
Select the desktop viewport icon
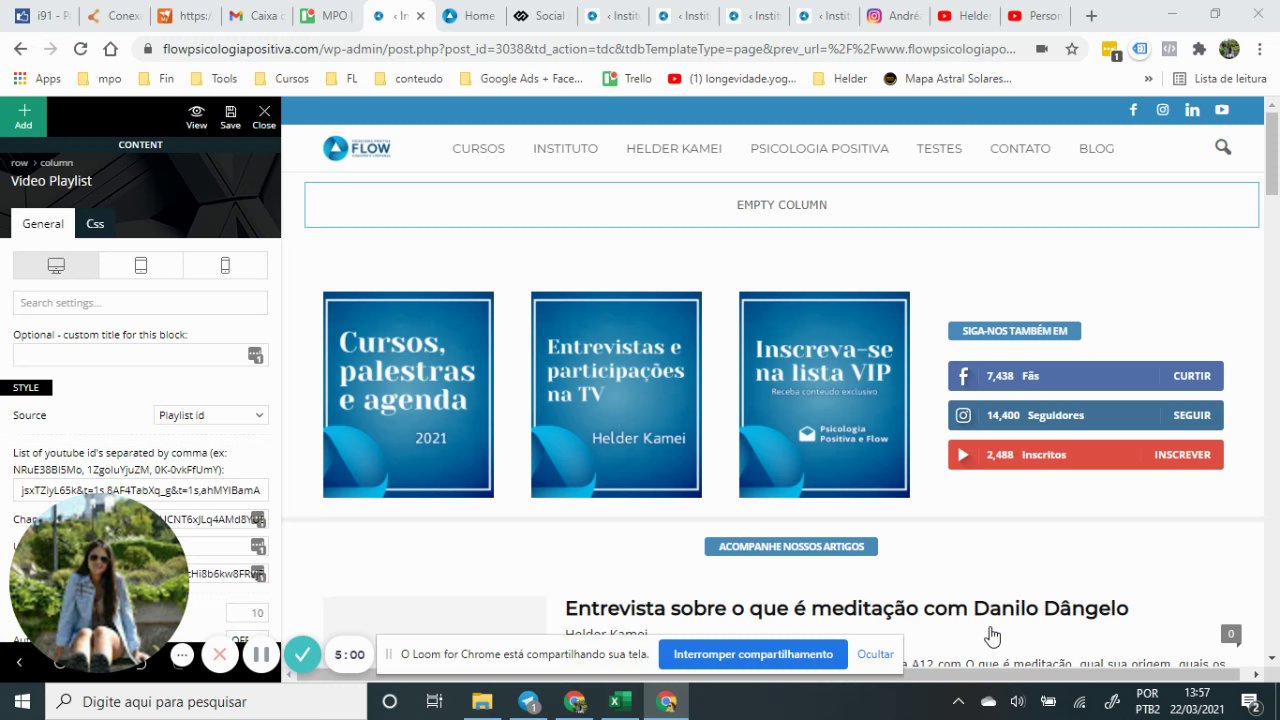(56, 265)
